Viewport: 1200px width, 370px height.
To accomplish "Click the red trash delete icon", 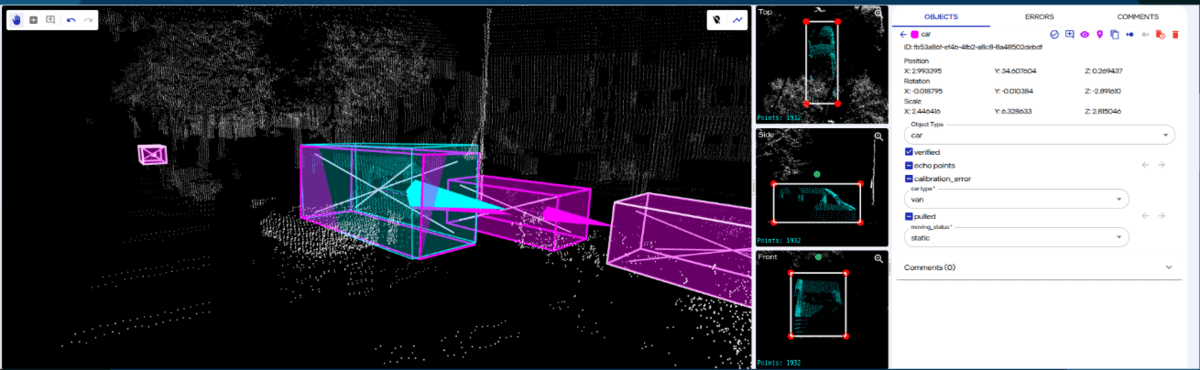I will click(1175, 34).
